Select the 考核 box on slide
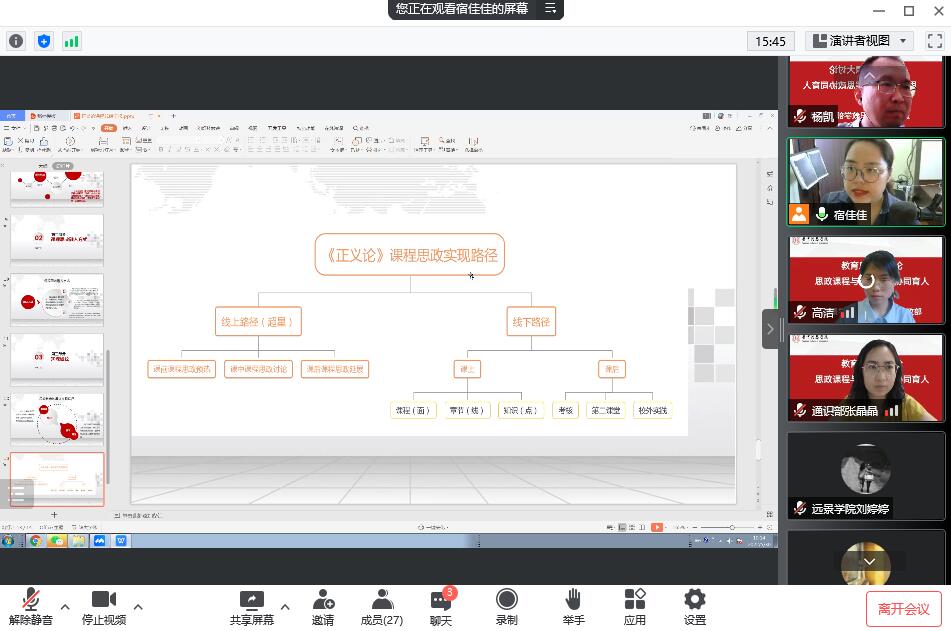This screenshot has height=631, width=951. click(x=565, y=410)
